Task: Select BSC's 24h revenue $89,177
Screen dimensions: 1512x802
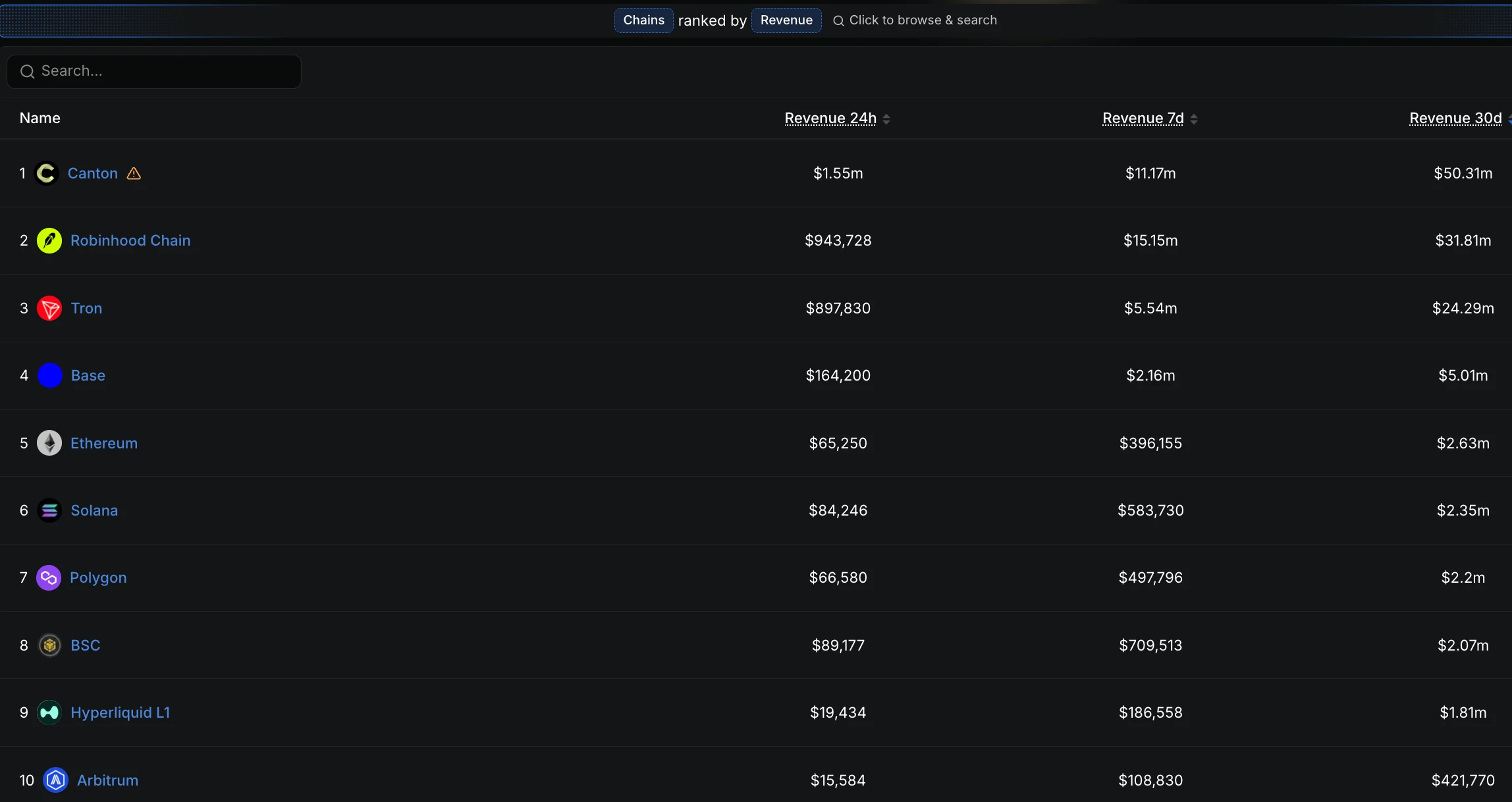Action: tap(838, 645)
